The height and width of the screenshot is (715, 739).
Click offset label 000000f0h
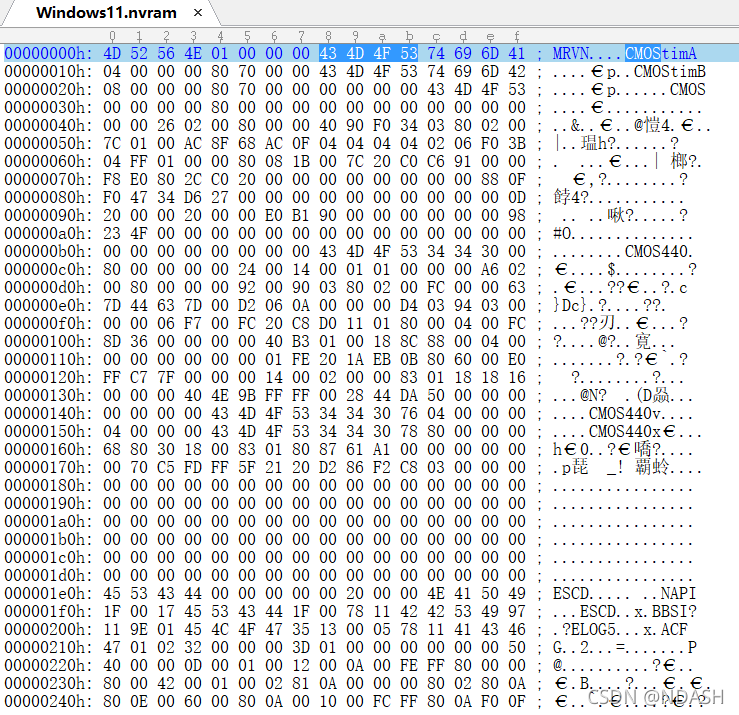pyautogui.click(x=48, y=323)
